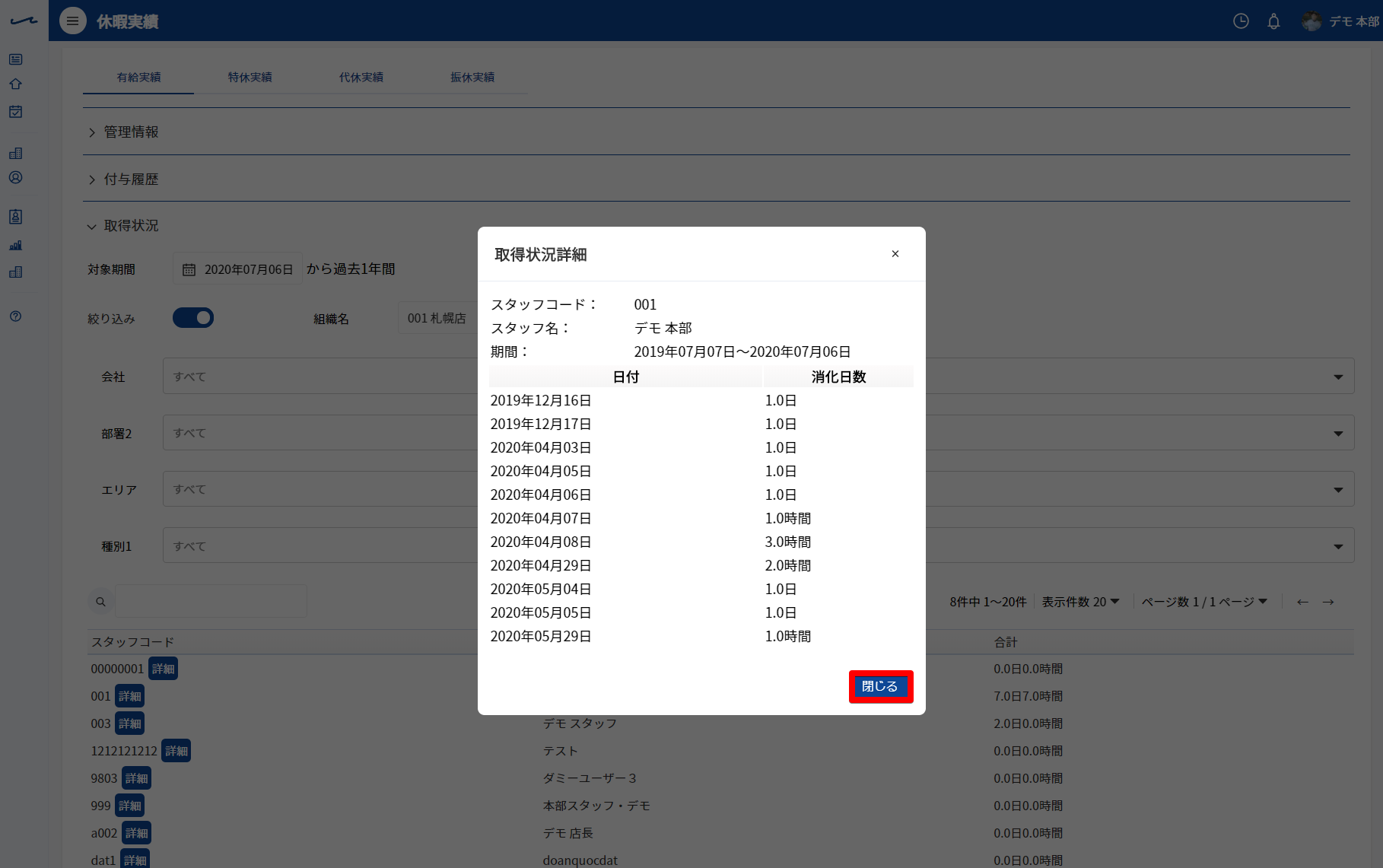Open 詳細 for staff 003
1383x868 pixels.
(x=129, y=723)
